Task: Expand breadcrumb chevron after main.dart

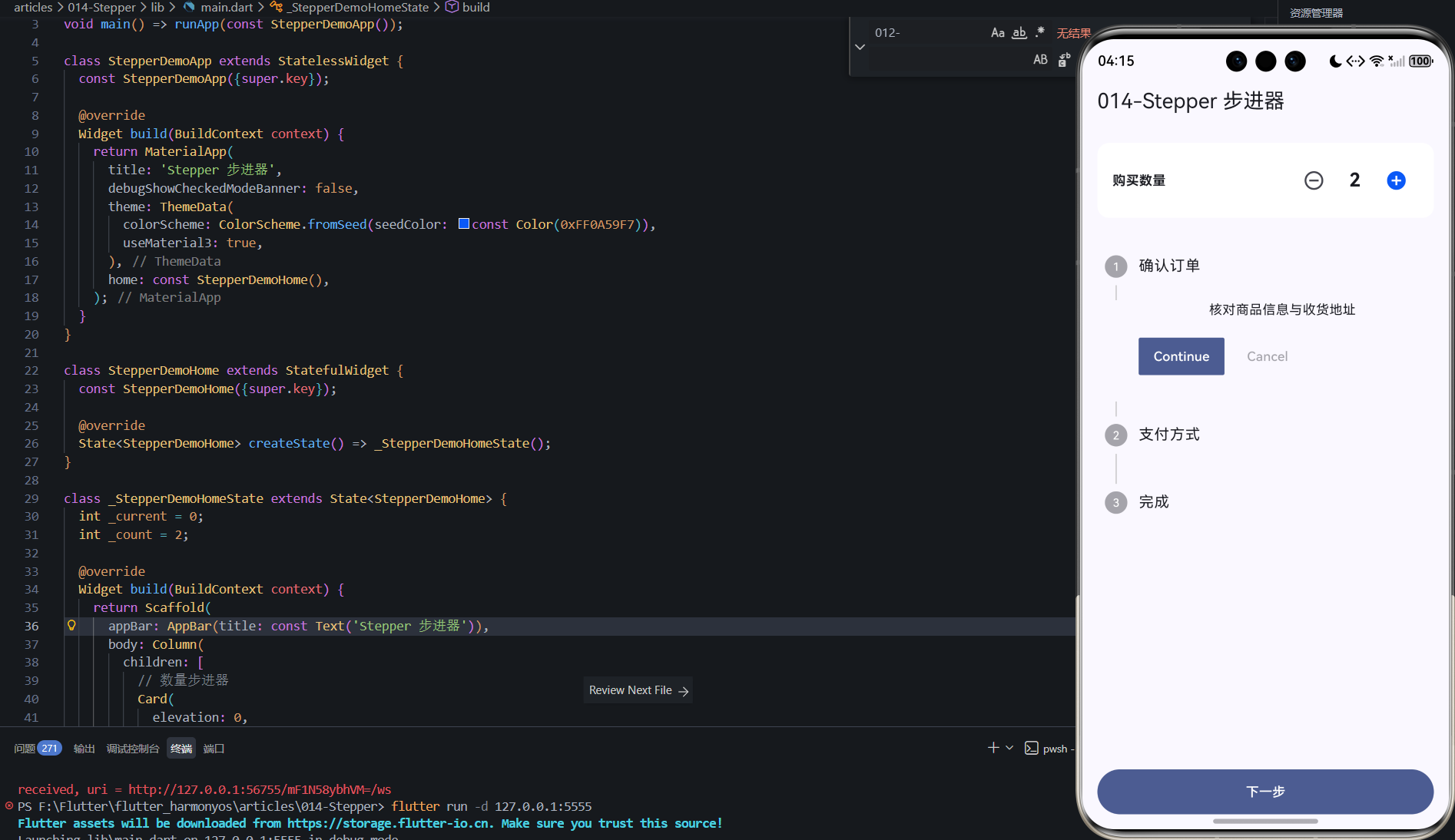Action: point(260,7)
